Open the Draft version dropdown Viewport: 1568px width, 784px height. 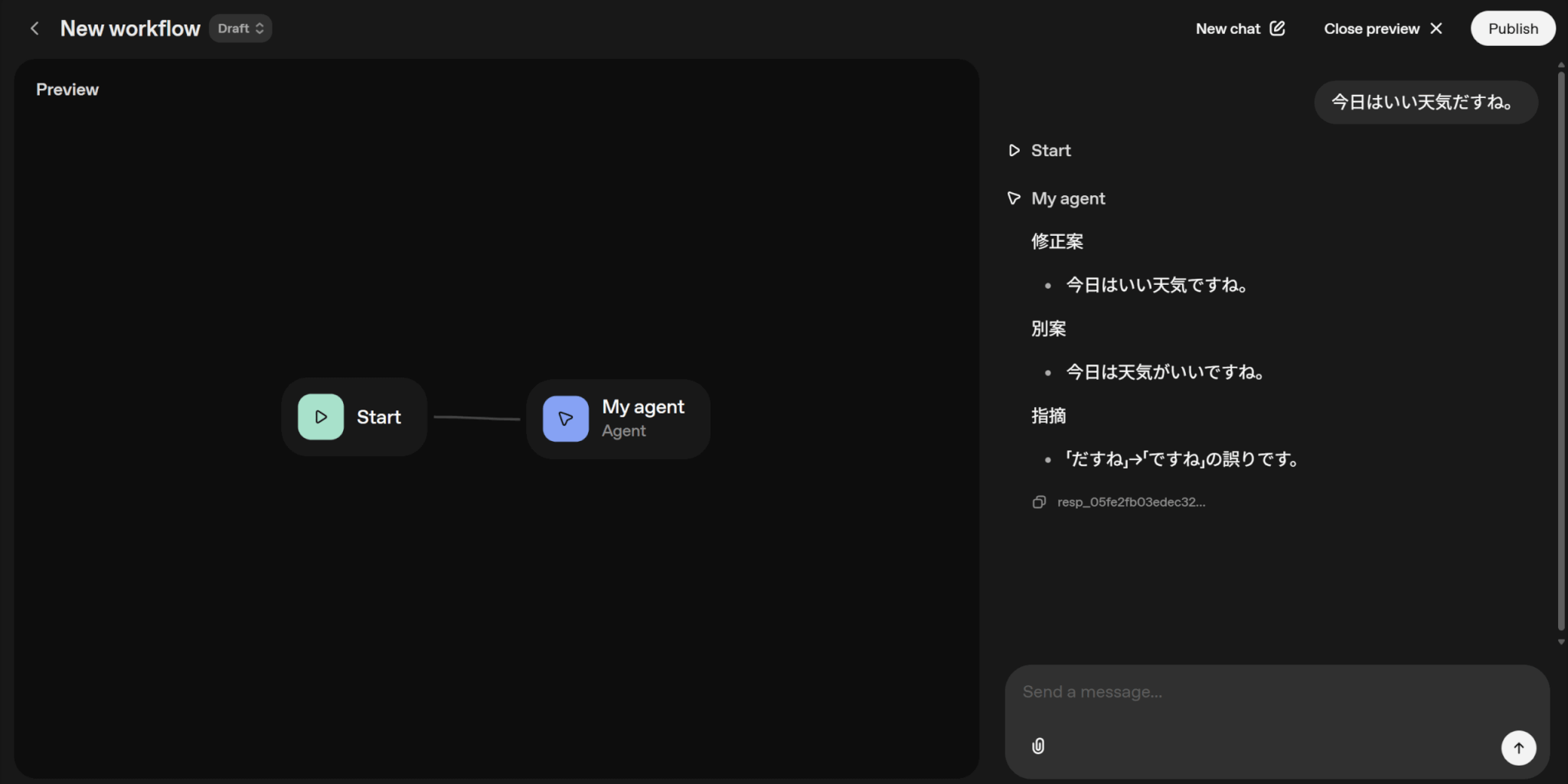click(x=240, y=28)
